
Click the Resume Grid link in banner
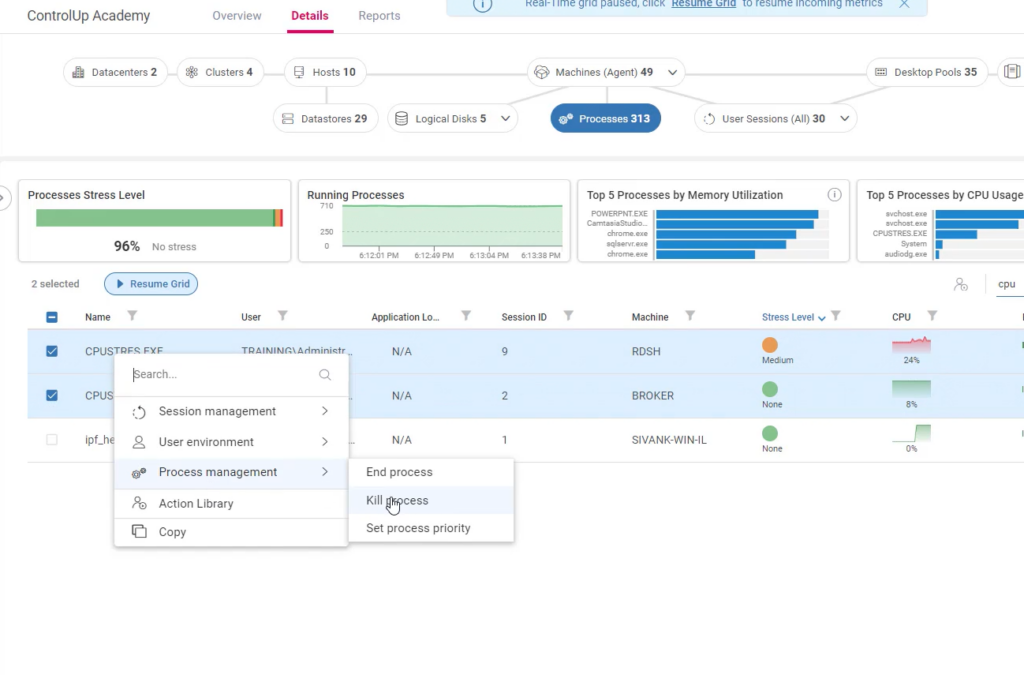tap(703, 4)
